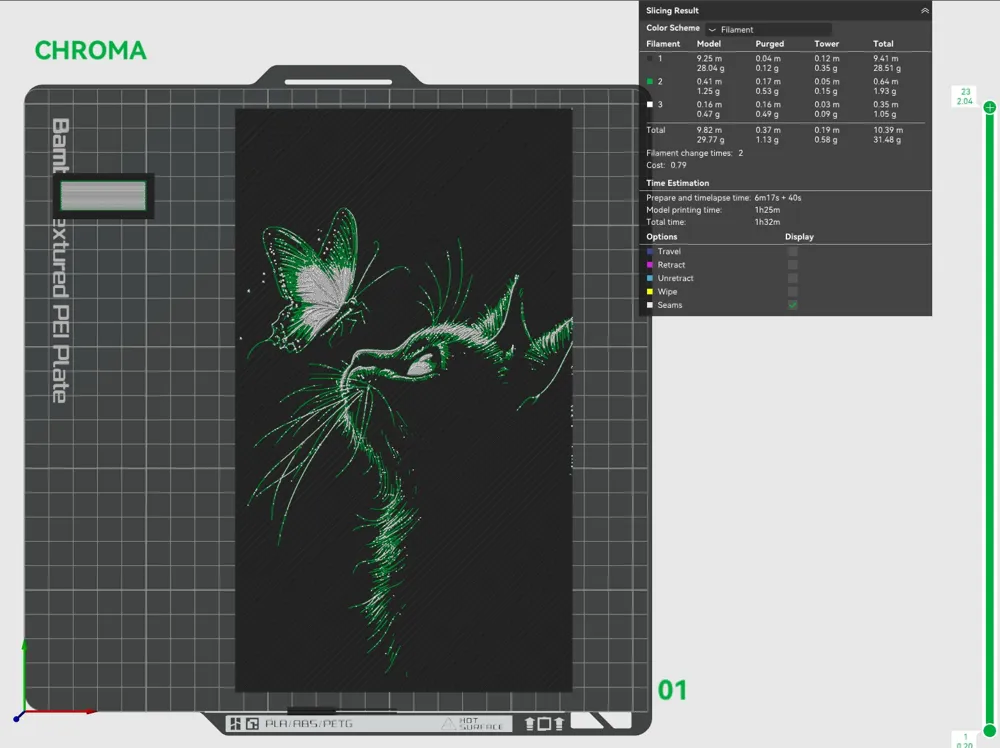Screen dimensions: 1000x748
Task: Click the top layer label 23 / 2.04
Action: [x=965, y=96]
